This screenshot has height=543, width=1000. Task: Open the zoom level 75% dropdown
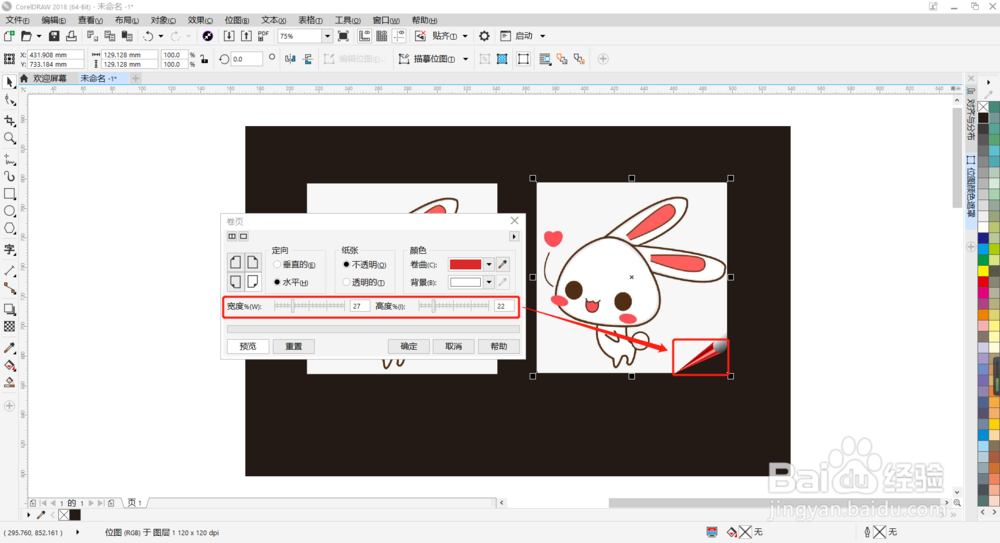(x=327, y=36)
